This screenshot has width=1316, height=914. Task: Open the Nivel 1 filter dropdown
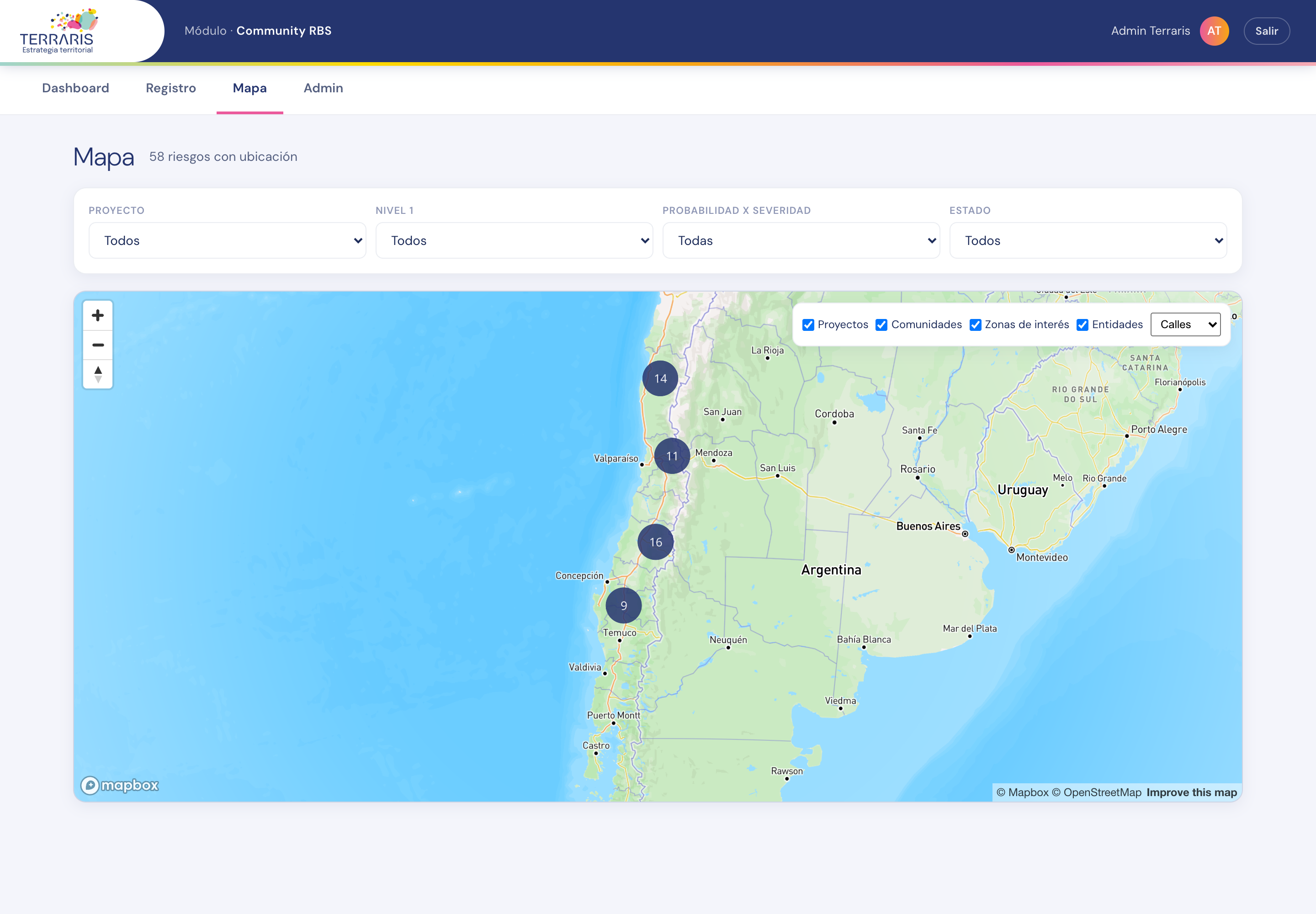pos(514,240)
